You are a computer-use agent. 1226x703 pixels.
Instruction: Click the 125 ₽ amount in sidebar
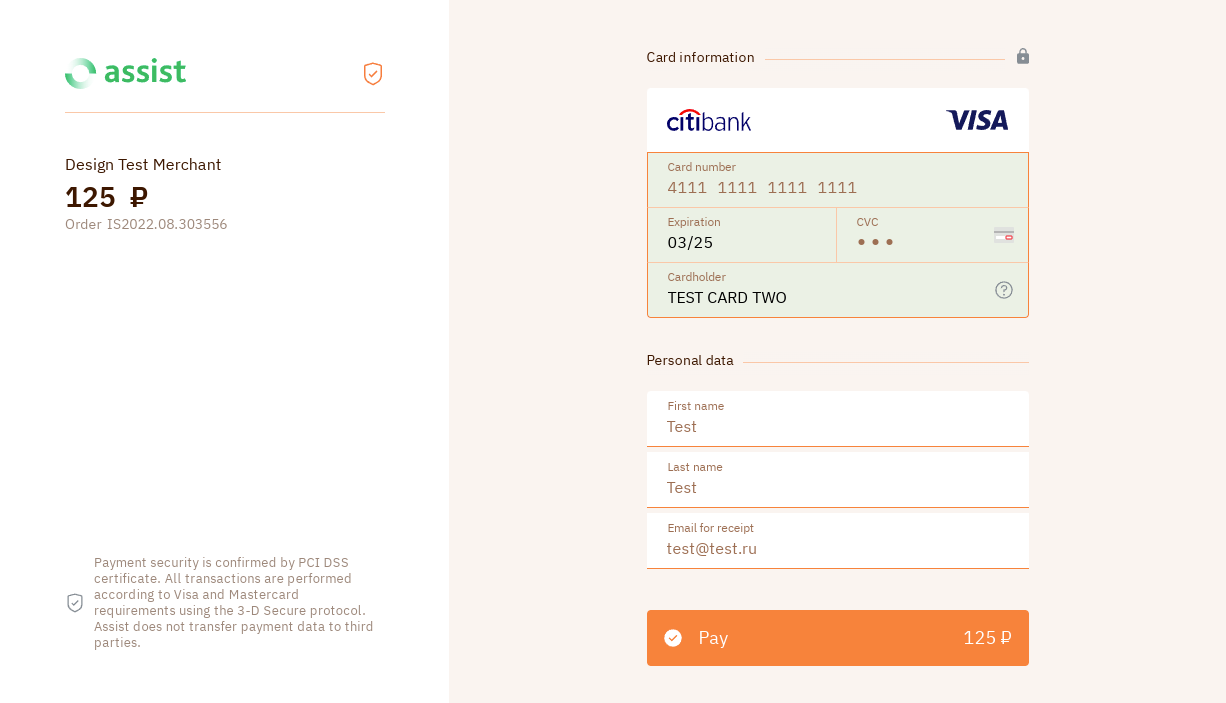coord(106,197)
